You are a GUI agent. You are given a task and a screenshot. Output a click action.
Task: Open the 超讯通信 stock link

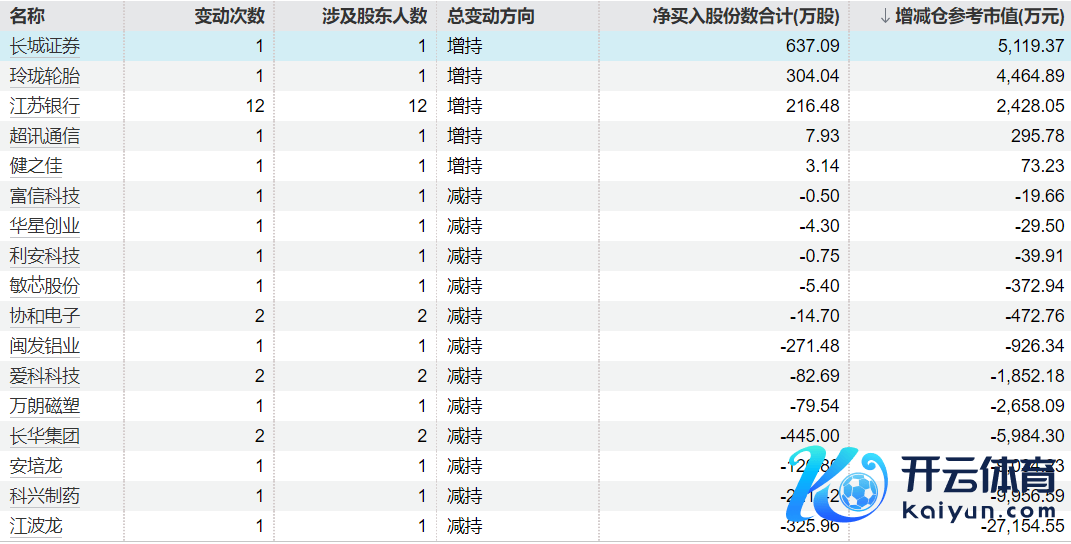pos(45,136)
